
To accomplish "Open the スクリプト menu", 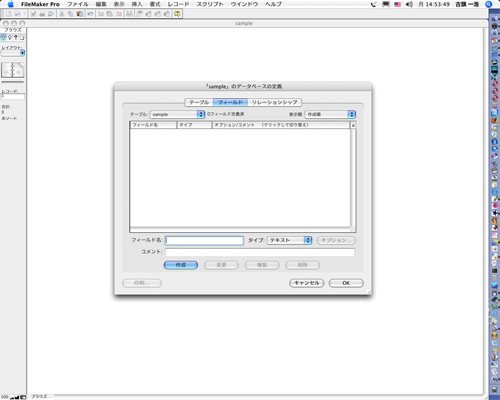I will tap(210, 4).
